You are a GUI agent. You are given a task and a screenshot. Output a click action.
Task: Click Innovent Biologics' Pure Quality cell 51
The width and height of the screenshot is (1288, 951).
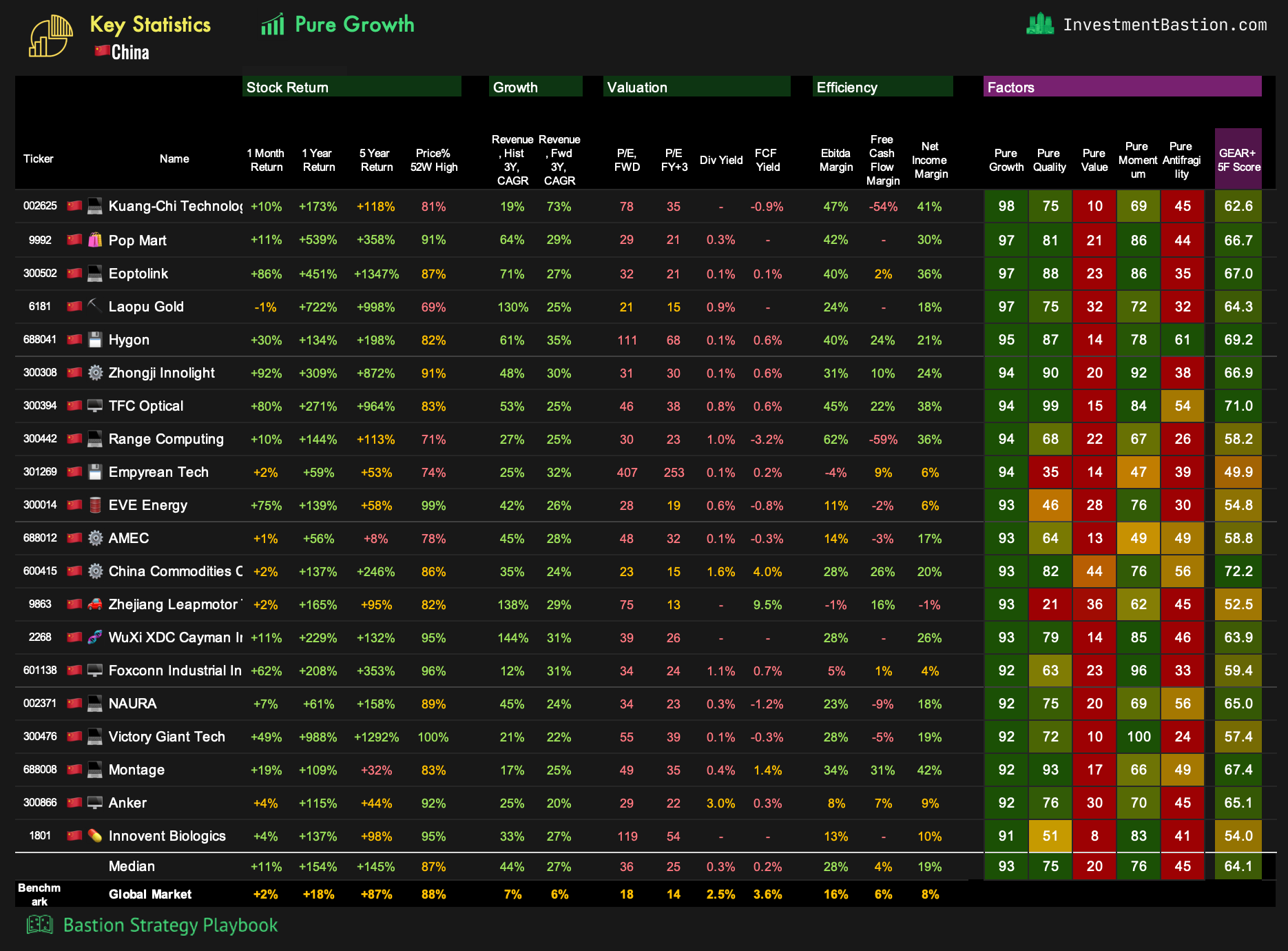click(x=1050, y=835)
